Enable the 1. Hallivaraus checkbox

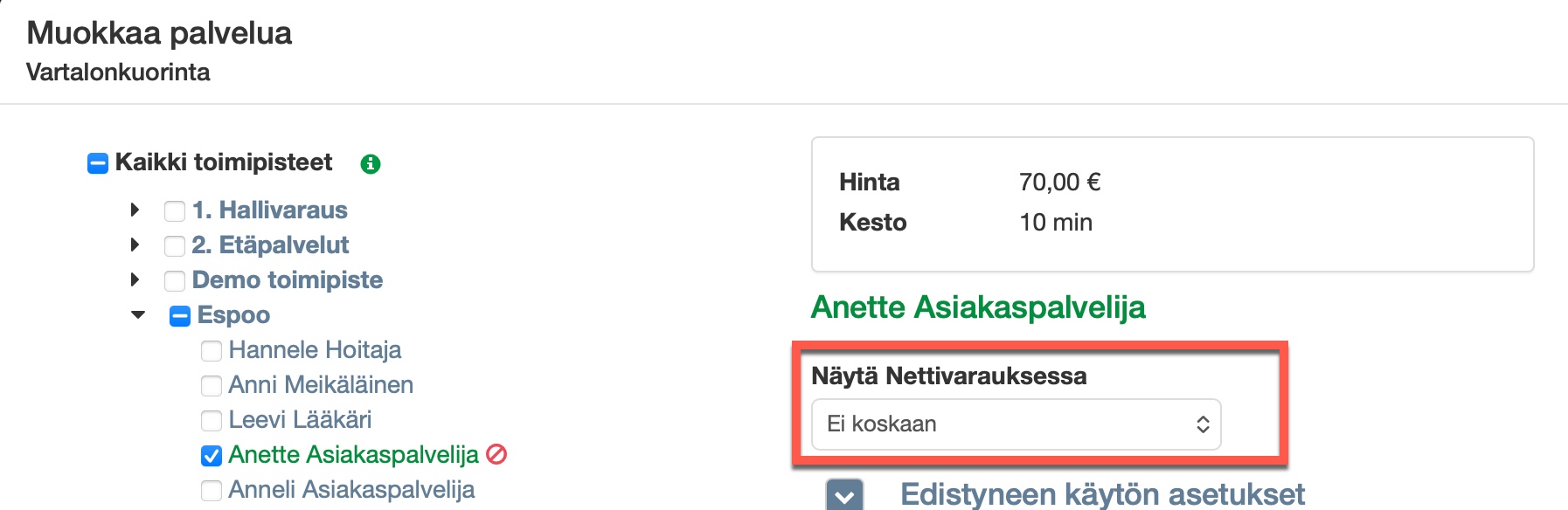175,211
